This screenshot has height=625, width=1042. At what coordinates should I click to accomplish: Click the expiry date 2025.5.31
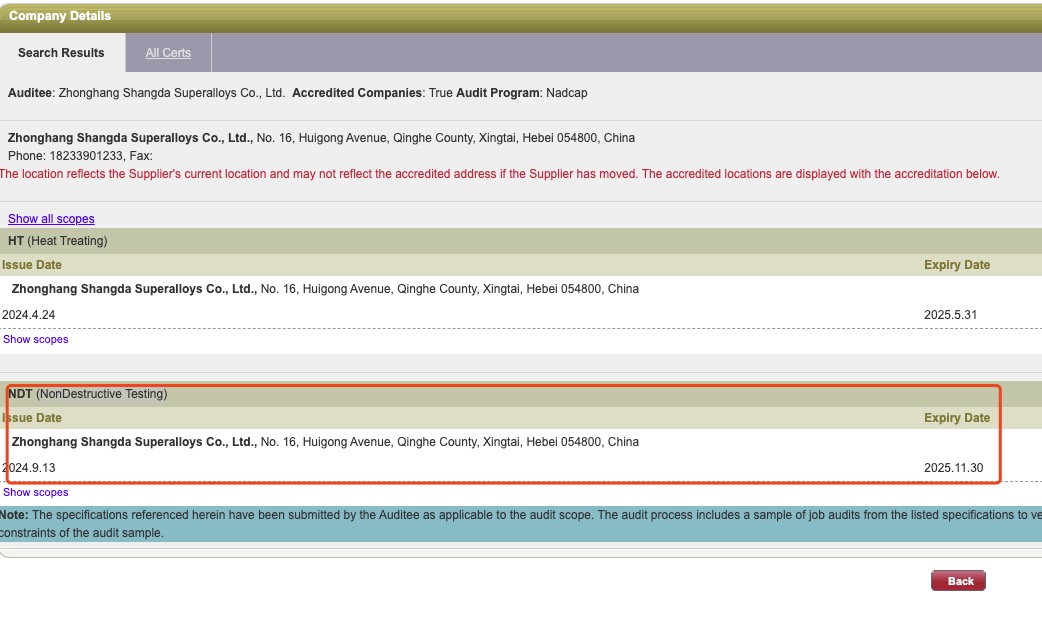(x=950, y=314)
